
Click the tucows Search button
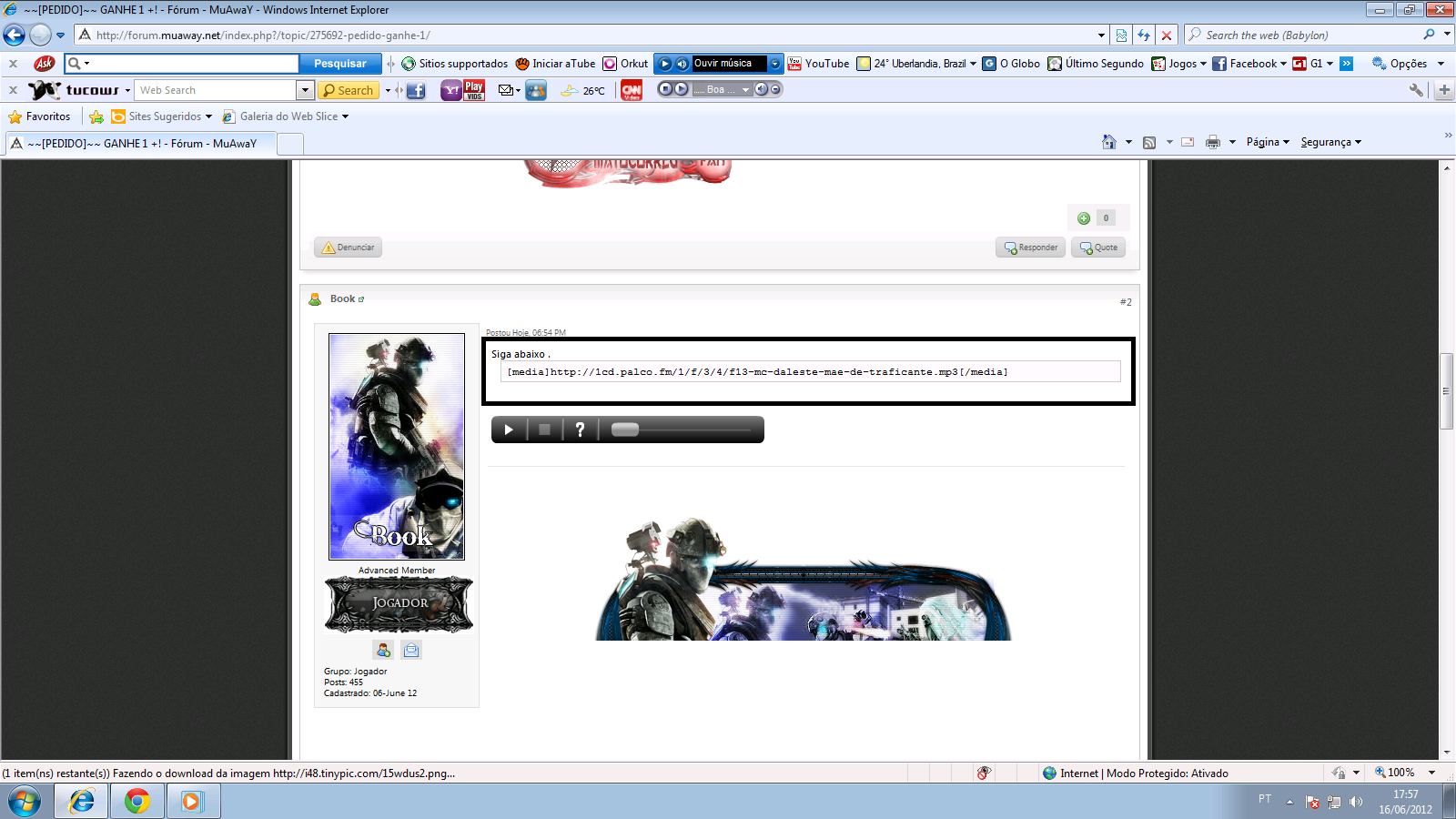(348, 90)
